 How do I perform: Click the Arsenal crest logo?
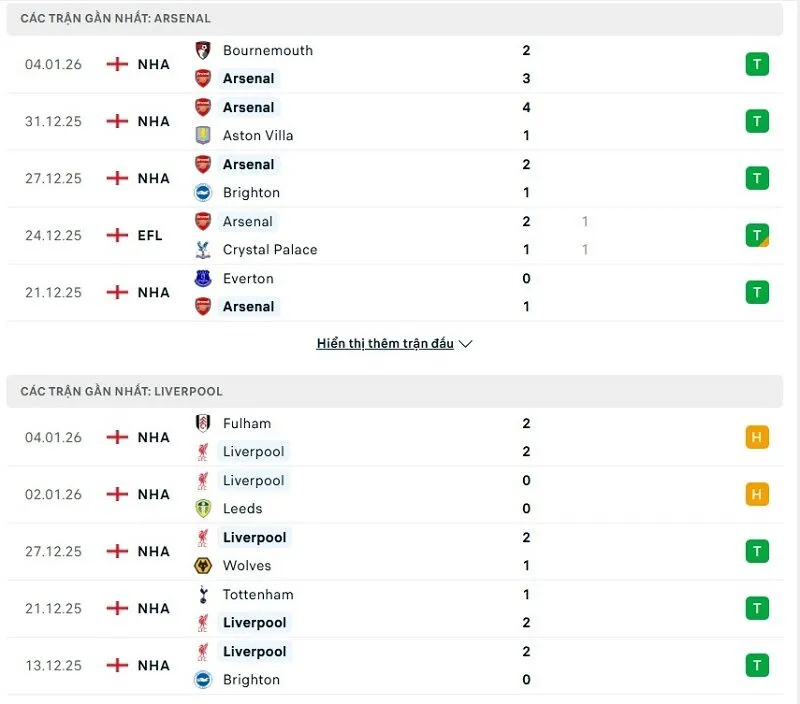pyautogui.click(x=204, y=78)
